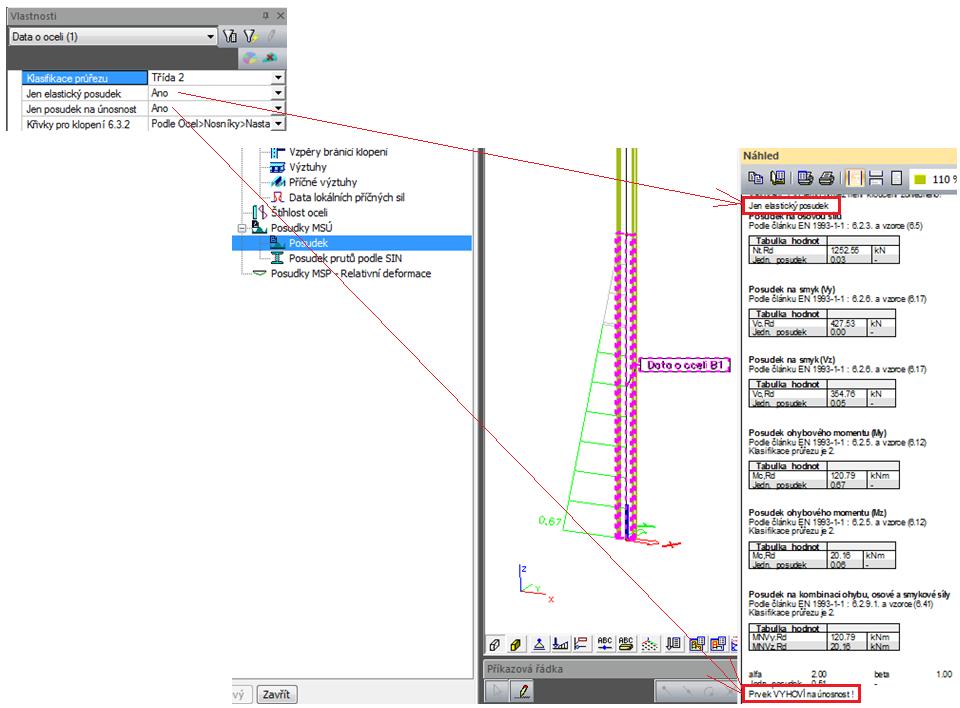Image resolution: width=960 pixels, height=708 pixels.
Task: Toggle the supports display icon
Action: [x=539, y=644]
